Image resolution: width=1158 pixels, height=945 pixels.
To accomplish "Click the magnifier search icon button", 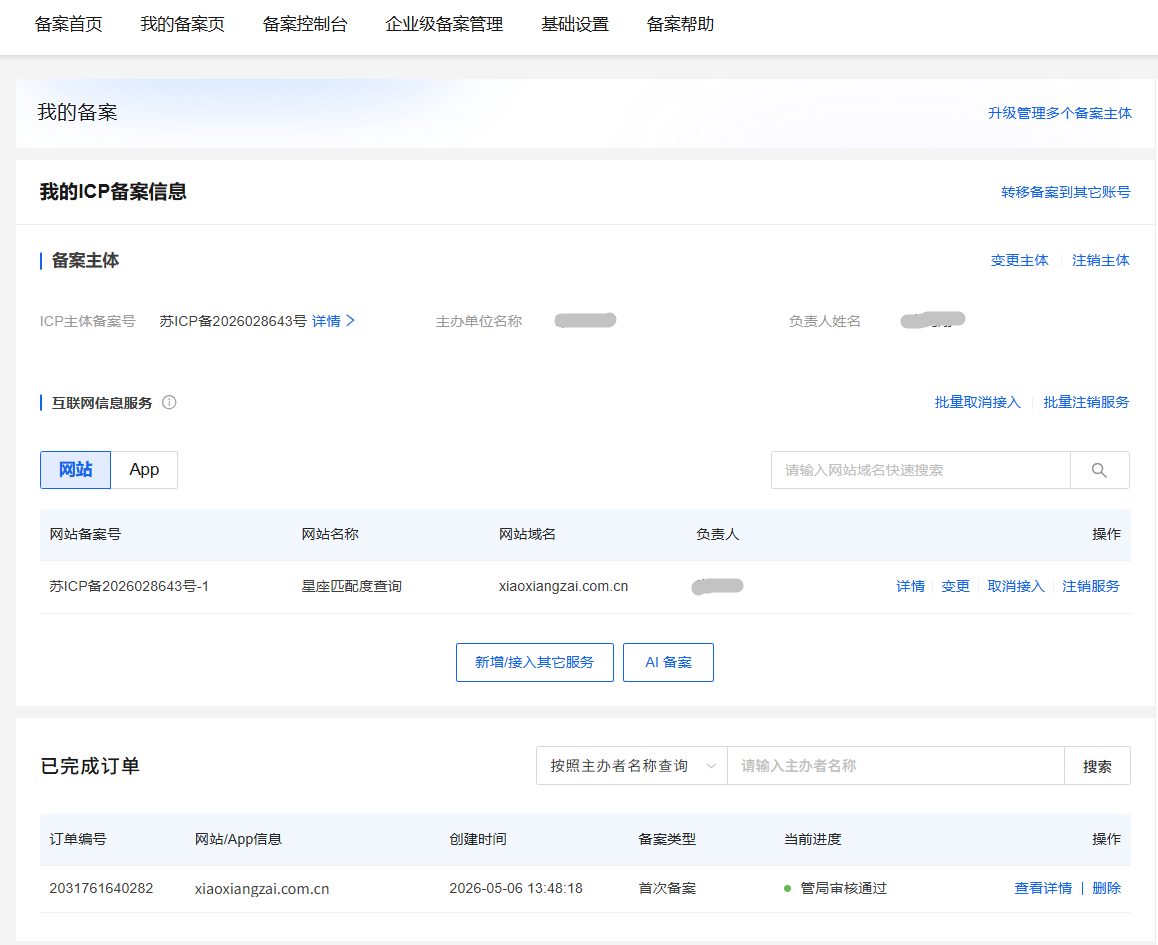I will point(1099,470).
